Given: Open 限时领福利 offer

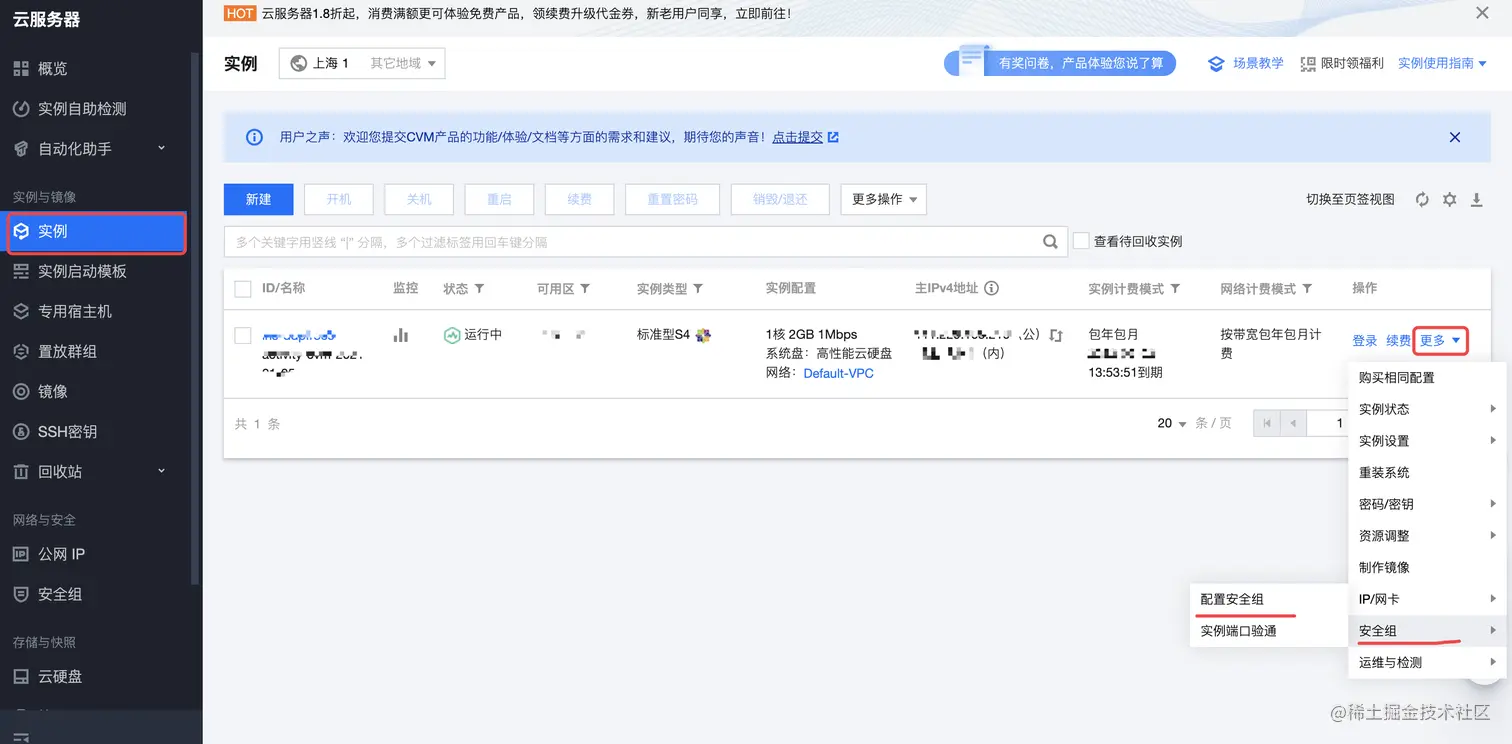Looking at the screenshot, I should point(1342,63).
